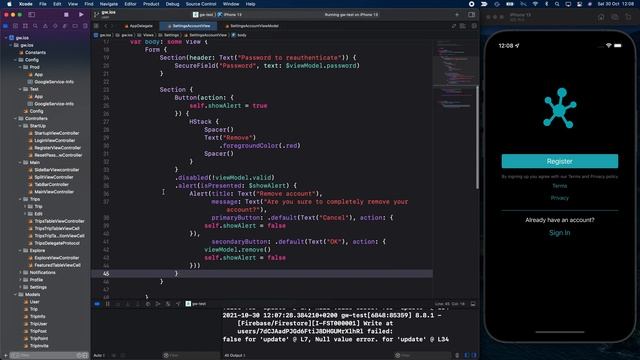Open the Issue navigator warning icon

45,26
